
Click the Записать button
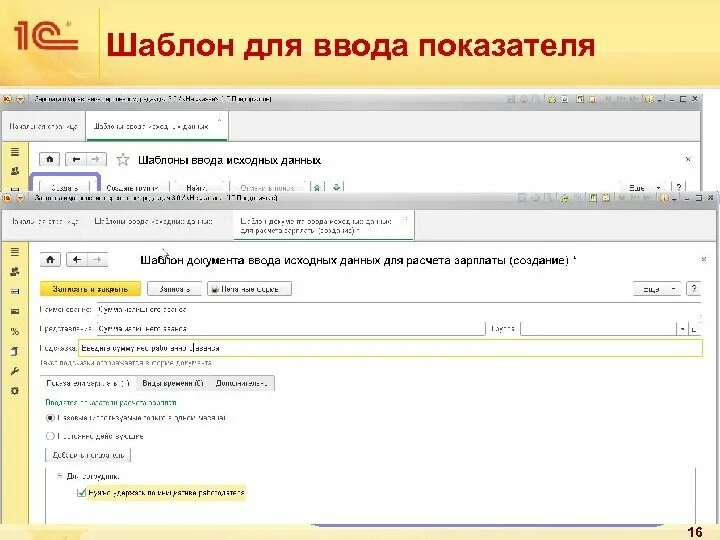174,289
